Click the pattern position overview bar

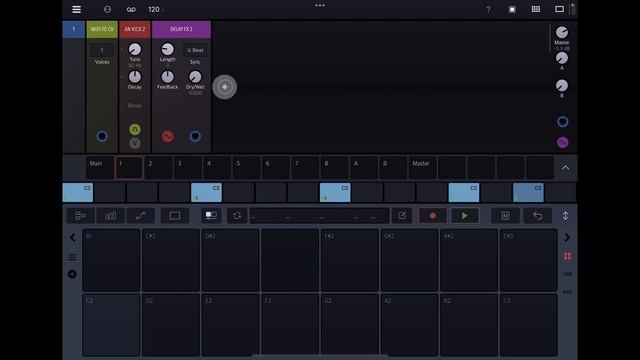(319, 216)
